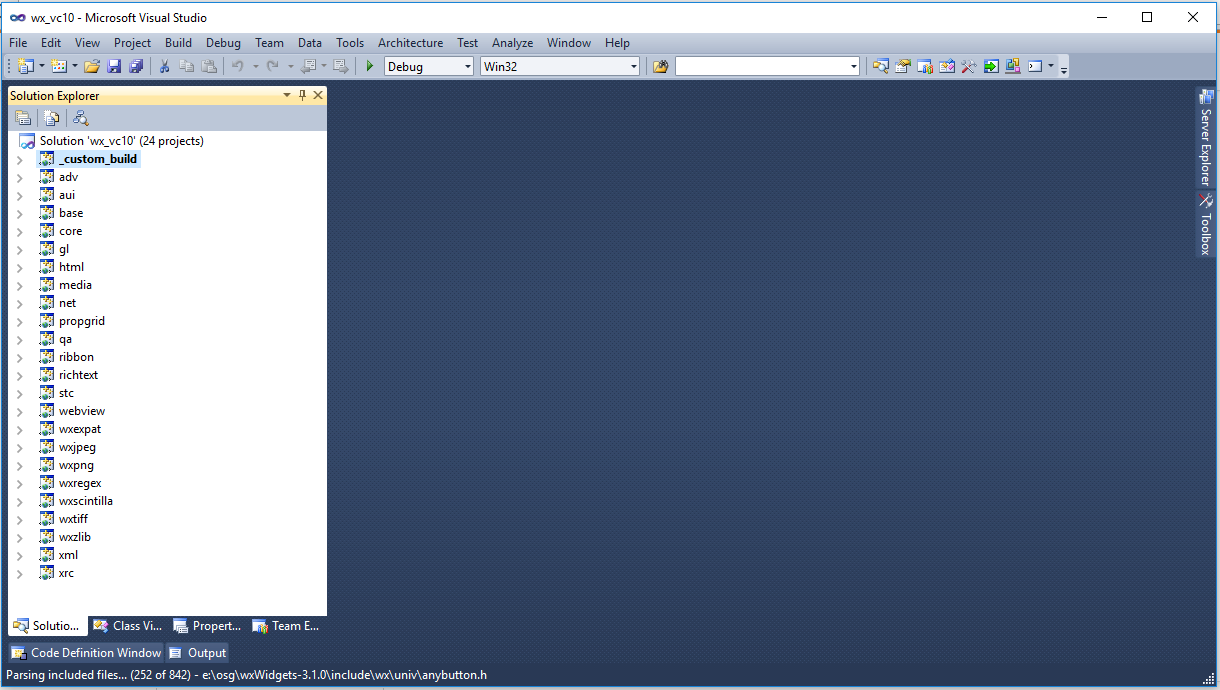Start debugging with the green run arrow
Screen dimensions: 1220x690
coord(369,66)
